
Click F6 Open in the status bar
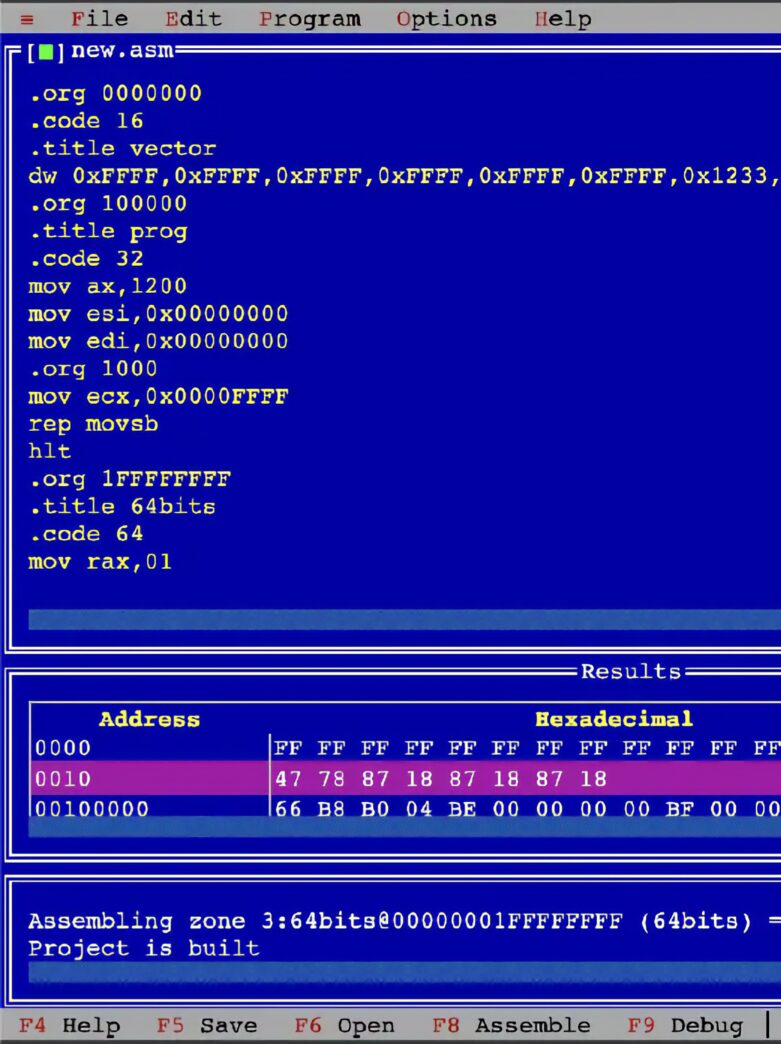coord(344,1025)
